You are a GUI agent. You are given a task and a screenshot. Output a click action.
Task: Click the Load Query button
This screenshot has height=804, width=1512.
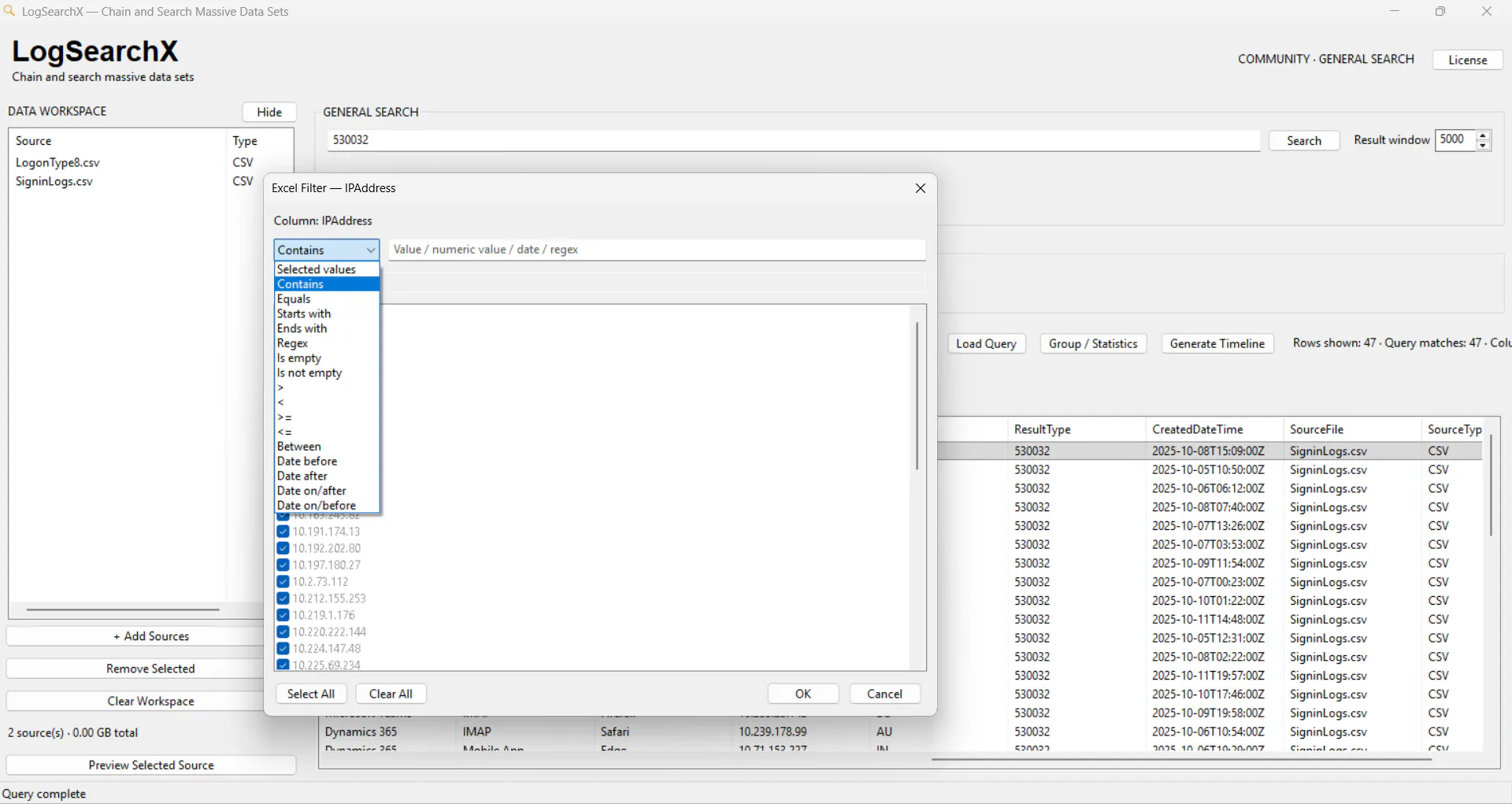(x=986, y=344)
